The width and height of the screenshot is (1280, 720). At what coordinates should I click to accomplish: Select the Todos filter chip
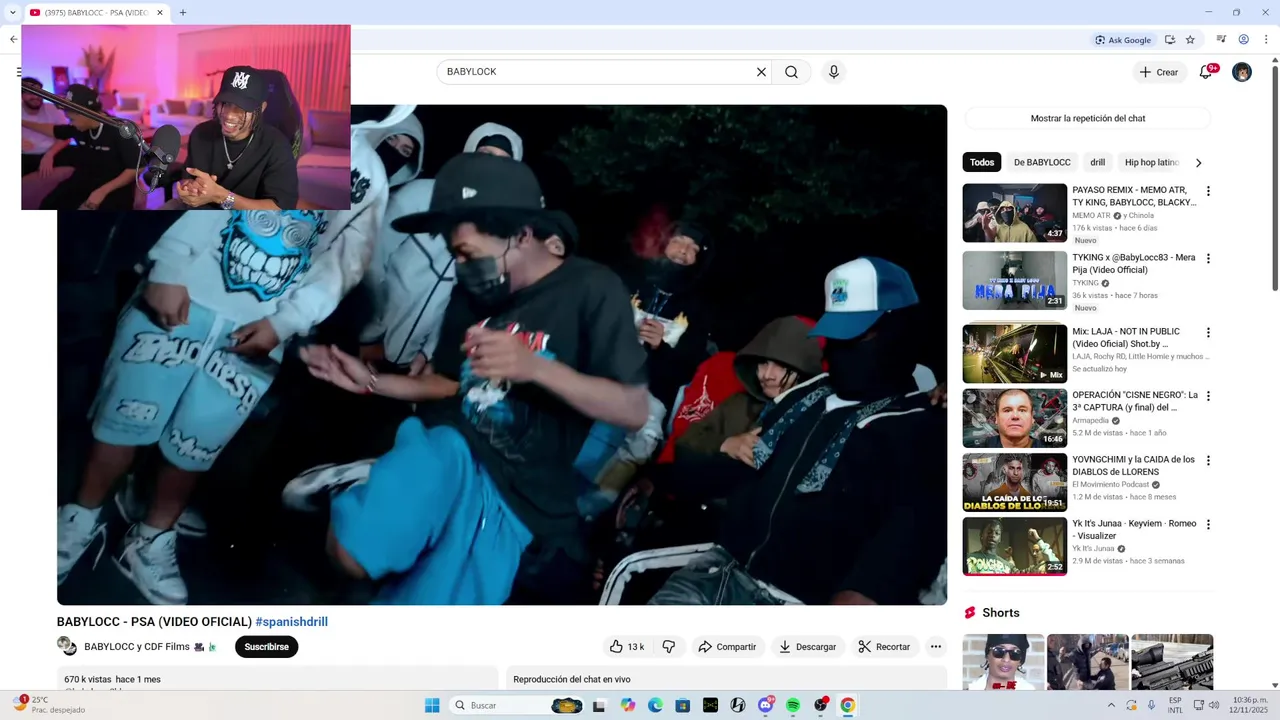(x=982, y=162)
